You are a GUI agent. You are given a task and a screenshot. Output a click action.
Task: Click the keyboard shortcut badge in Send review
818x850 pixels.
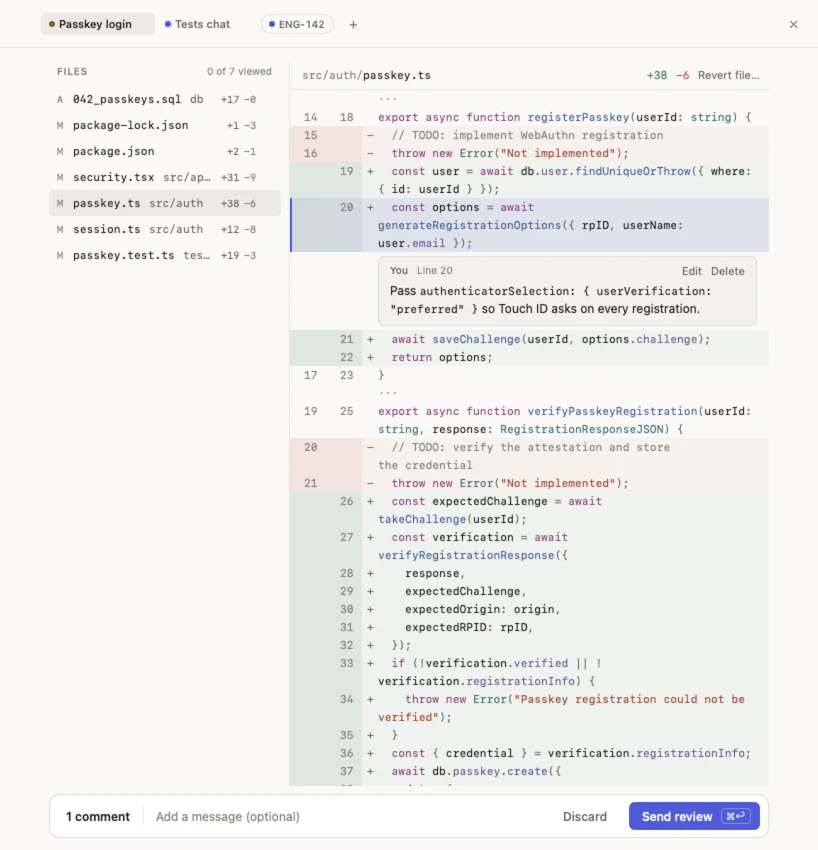point(736,816)
